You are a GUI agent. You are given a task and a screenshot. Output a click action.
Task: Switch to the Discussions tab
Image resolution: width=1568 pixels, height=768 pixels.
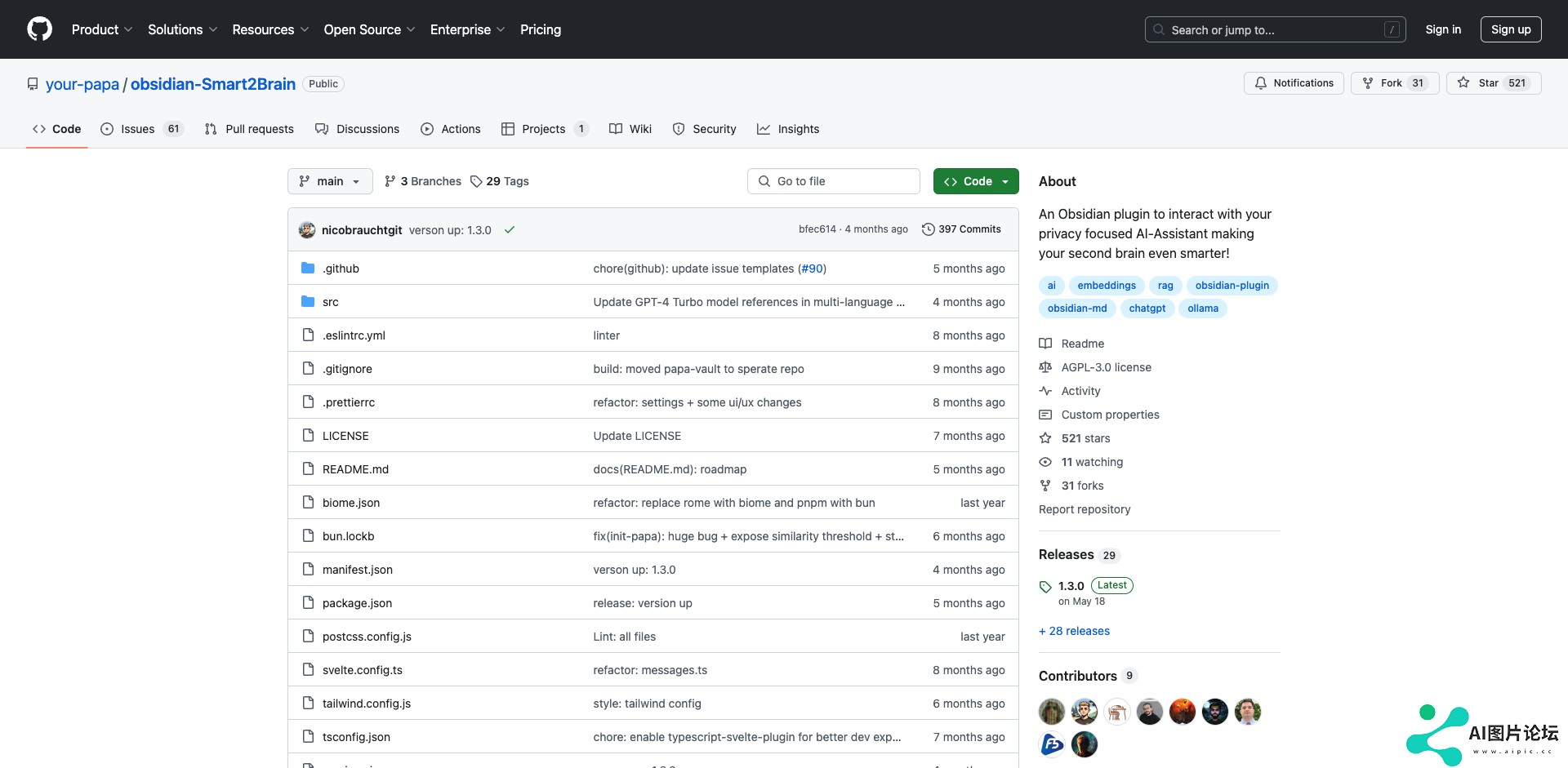357,129
